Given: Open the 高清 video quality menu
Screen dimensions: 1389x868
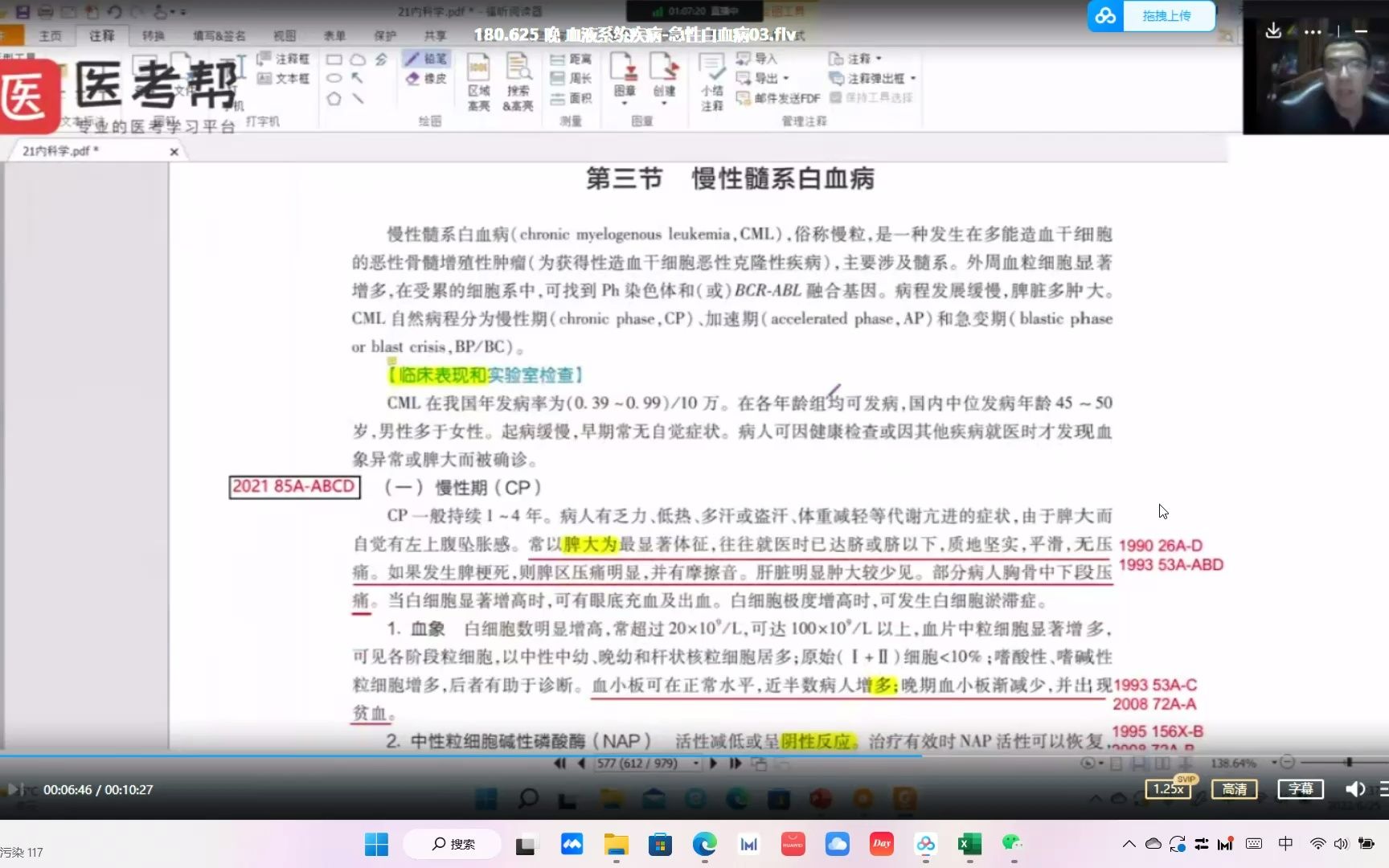Looking at the screenshot, I should coord(1234,789).
